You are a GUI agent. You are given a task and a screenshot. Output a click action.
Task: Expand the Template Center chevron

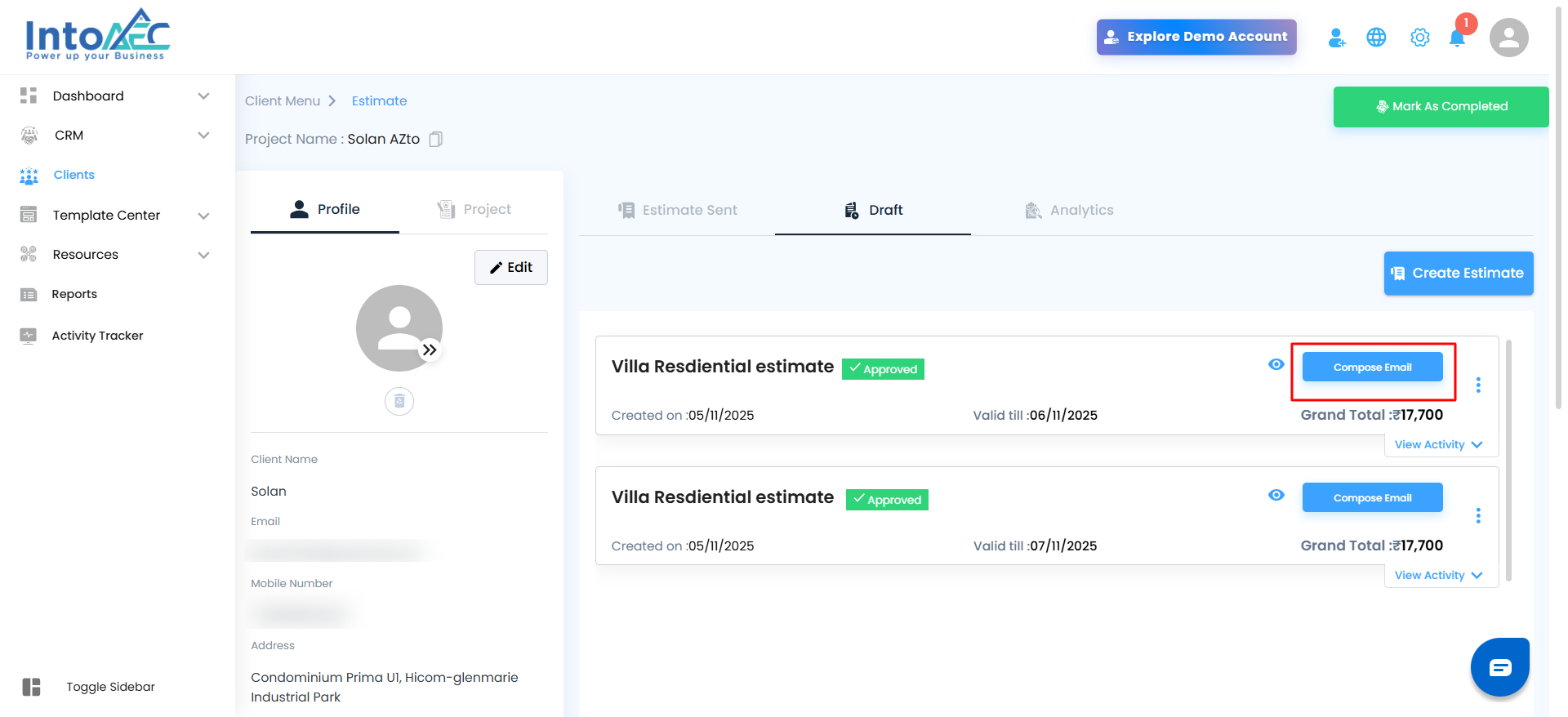point(204,216)
